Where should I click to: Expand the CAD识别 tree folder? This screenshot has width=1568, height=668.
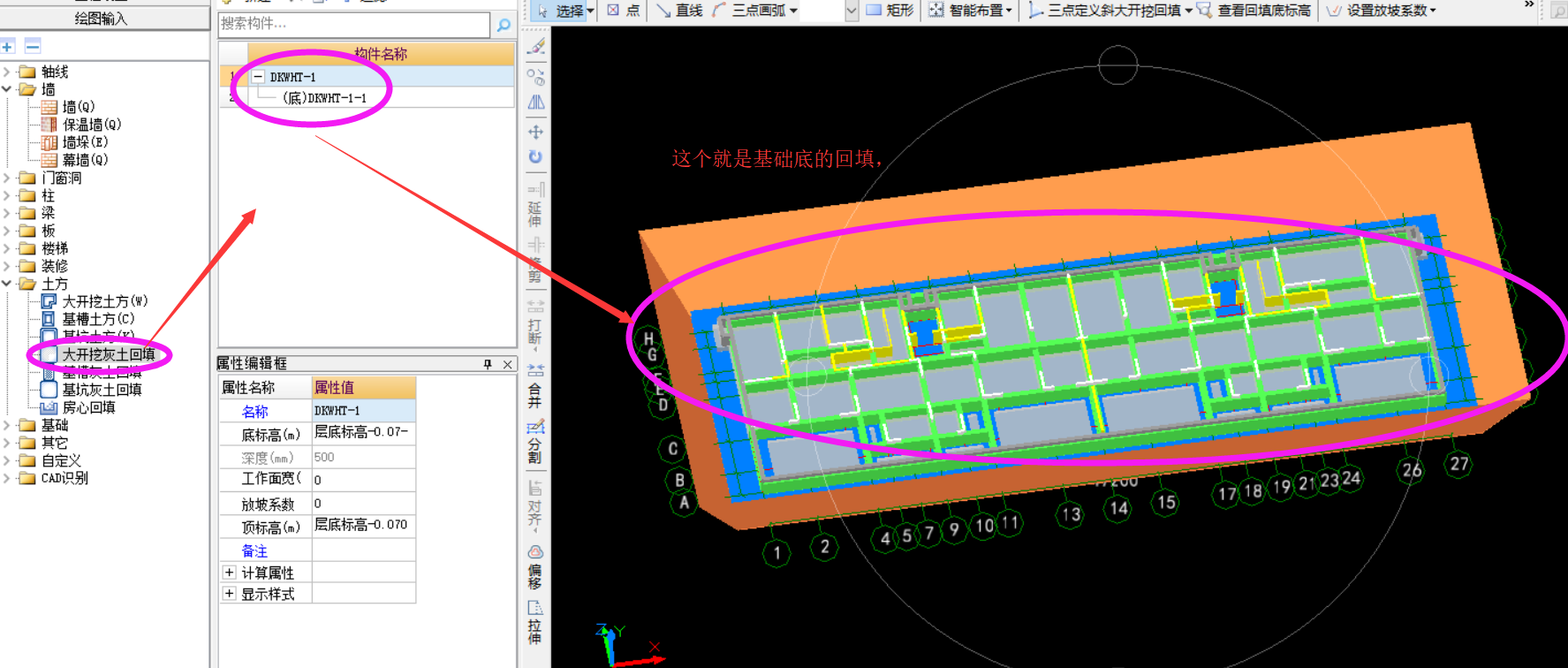[x=7, y=478]
